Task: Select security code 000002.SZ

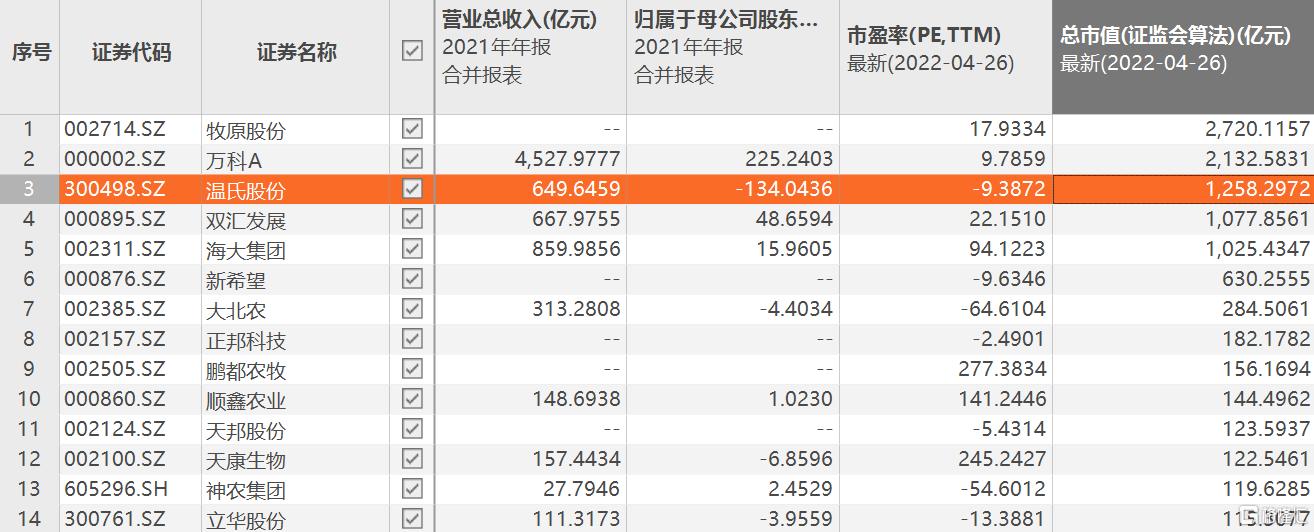Action: (115, 159)
